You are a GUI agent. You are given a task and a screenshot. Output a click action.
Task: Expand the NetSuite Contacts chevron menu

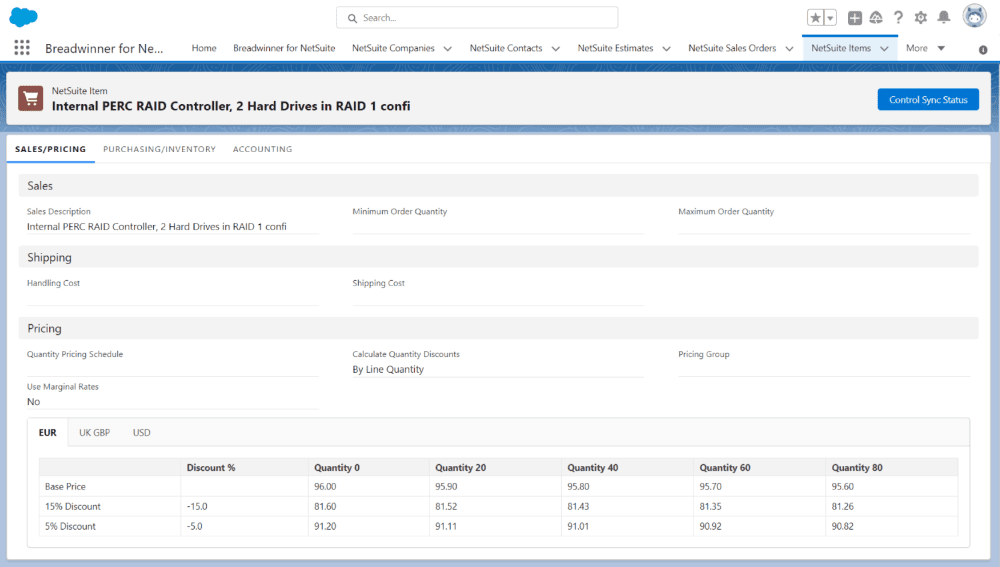click(x=555, y=48)
